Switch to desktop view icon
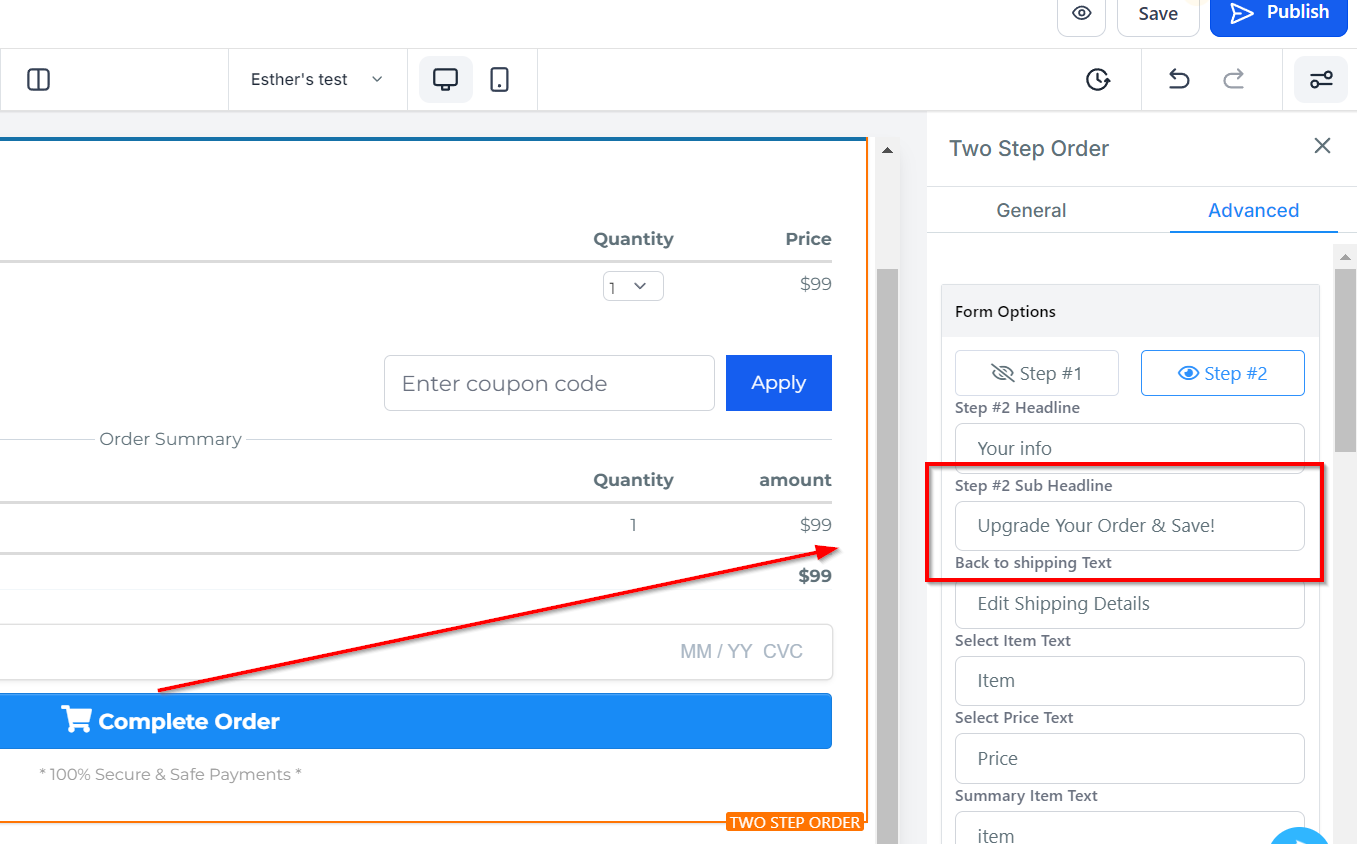 pos(445,79)
